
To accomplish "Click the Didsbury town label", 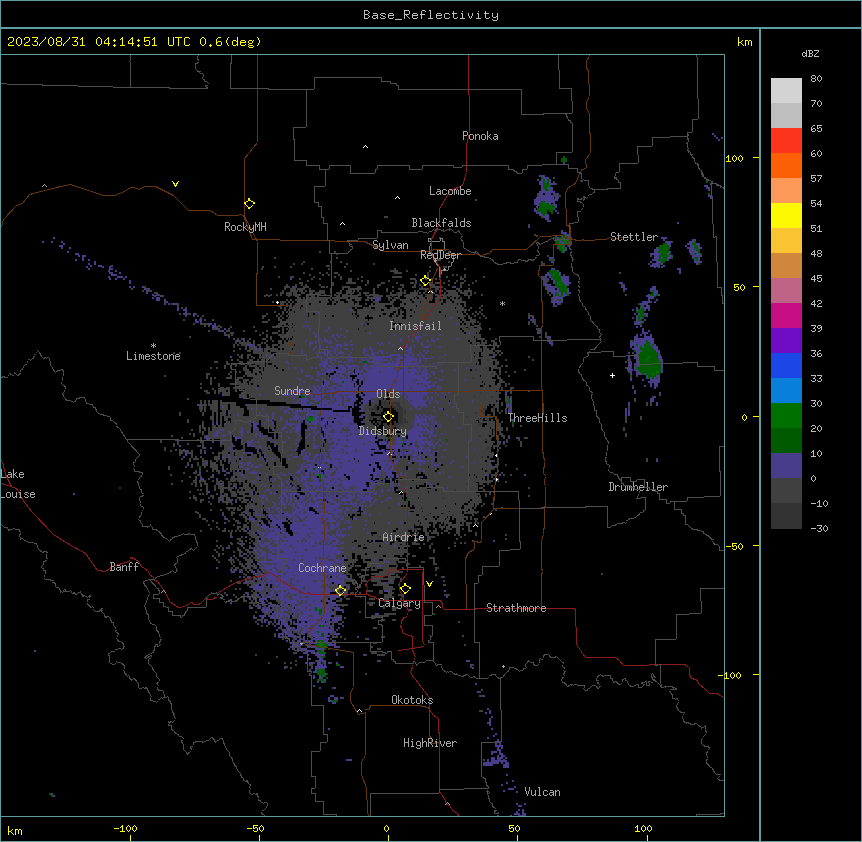I will click(x=383, y=431).
